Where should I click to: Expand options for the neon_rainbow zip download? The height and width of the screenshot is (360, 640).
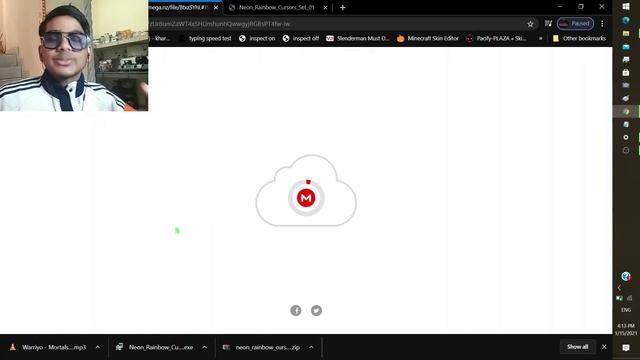(311, 347)
